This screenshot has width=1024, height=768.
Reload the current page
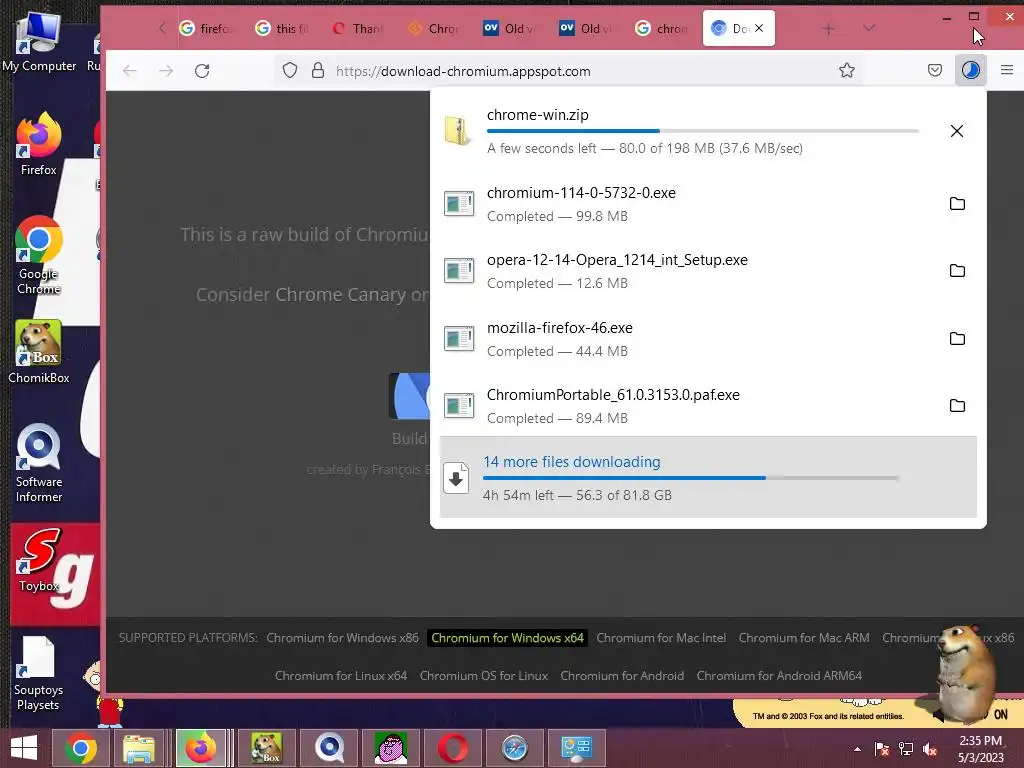click(x=202, y=71)
